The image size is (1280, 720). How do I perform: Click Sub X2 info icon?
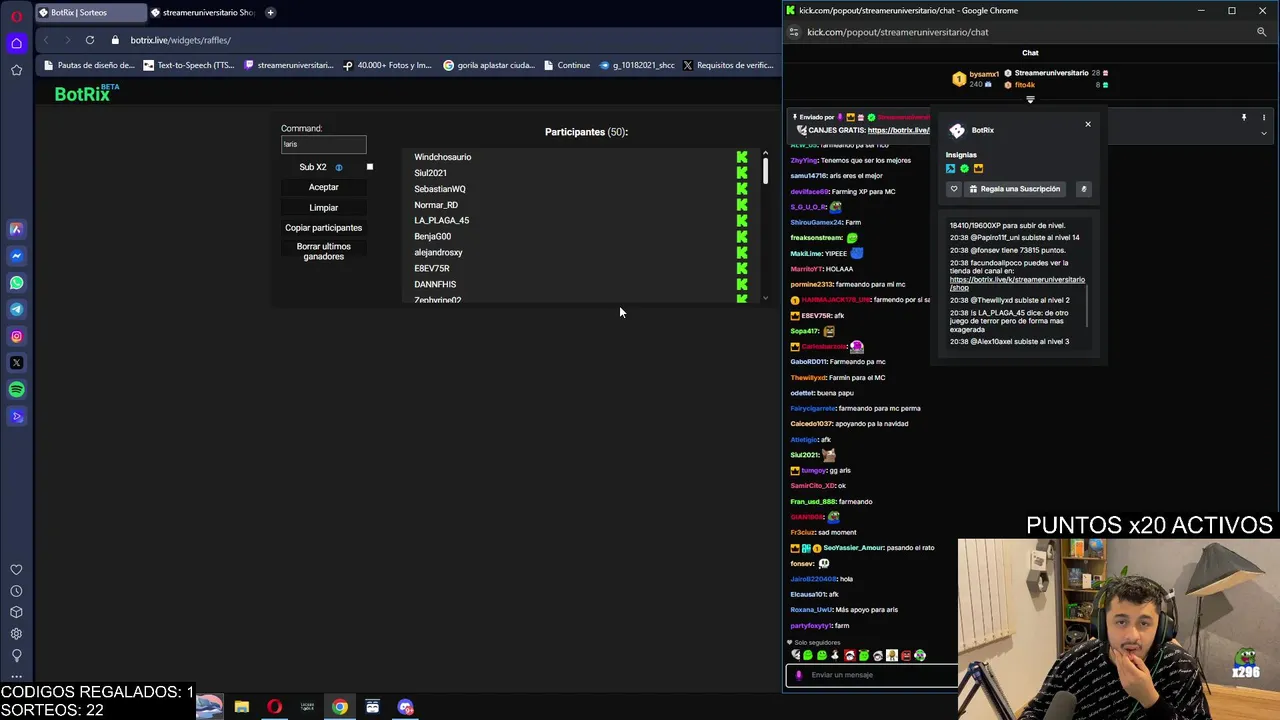pyautogui.click(x=339, y=168)
